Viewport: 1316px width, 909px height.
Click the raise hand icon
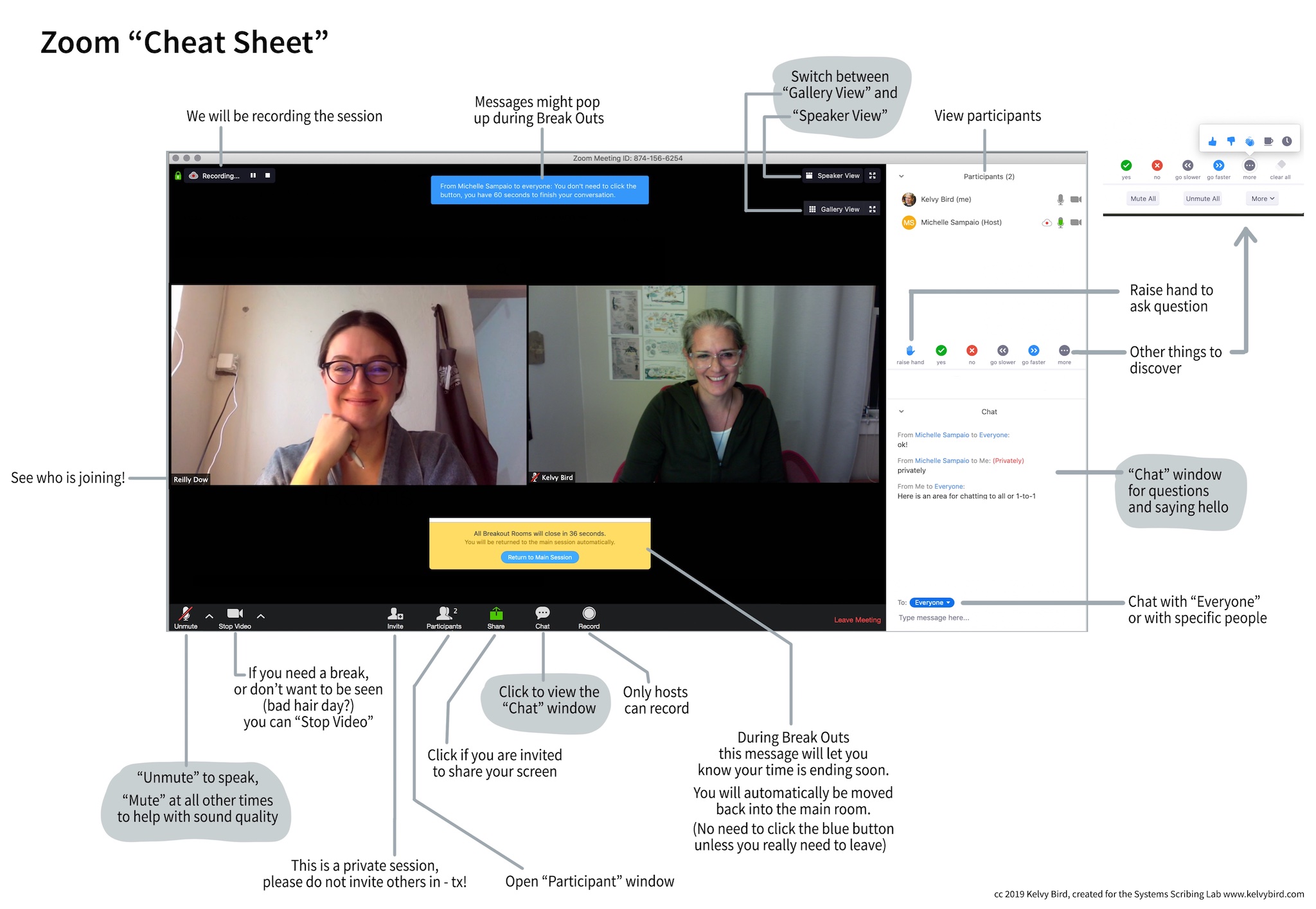(x=911, y=350)
